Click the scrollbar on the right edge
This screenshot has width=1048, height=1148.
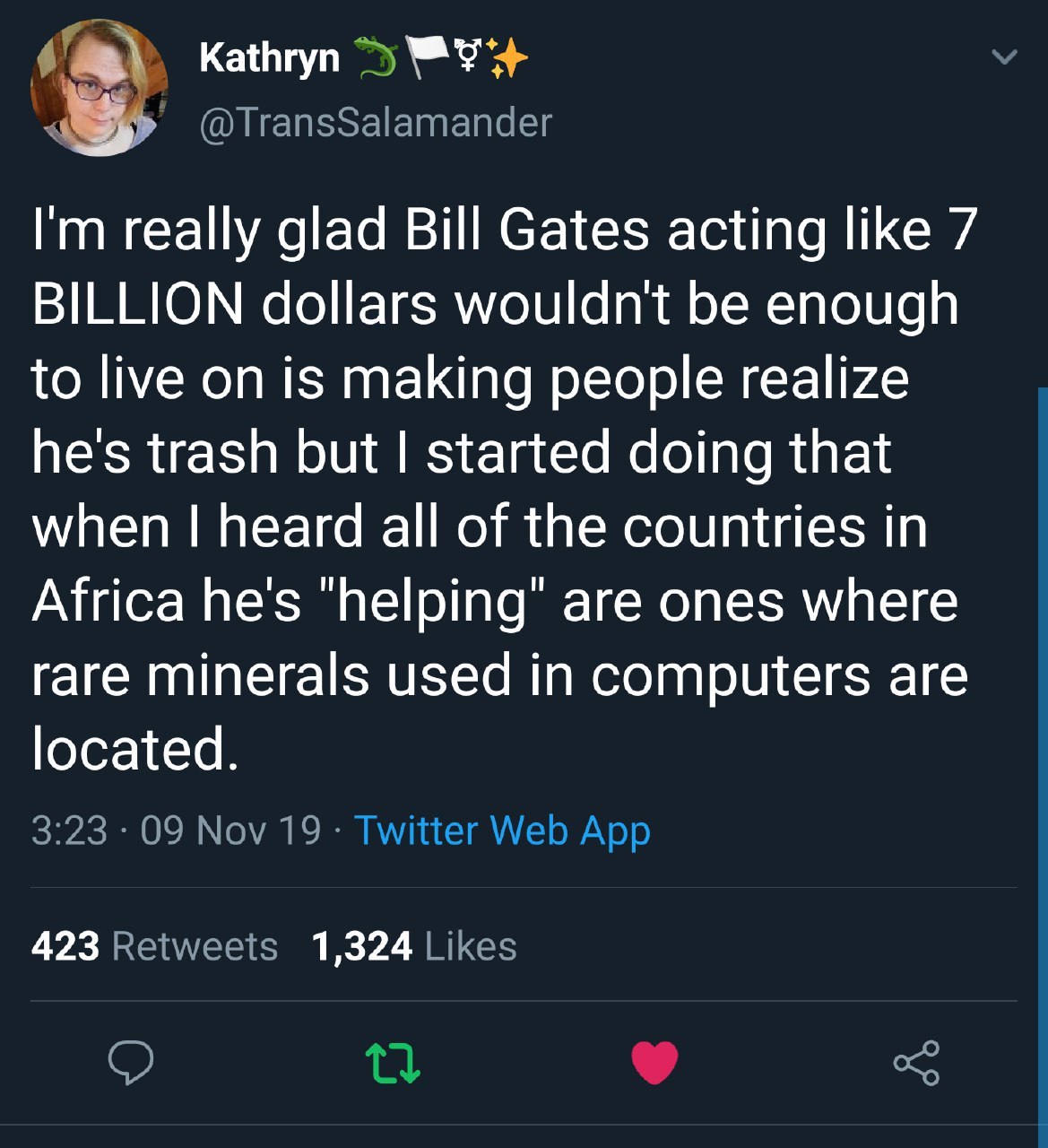coord(1043,717)
